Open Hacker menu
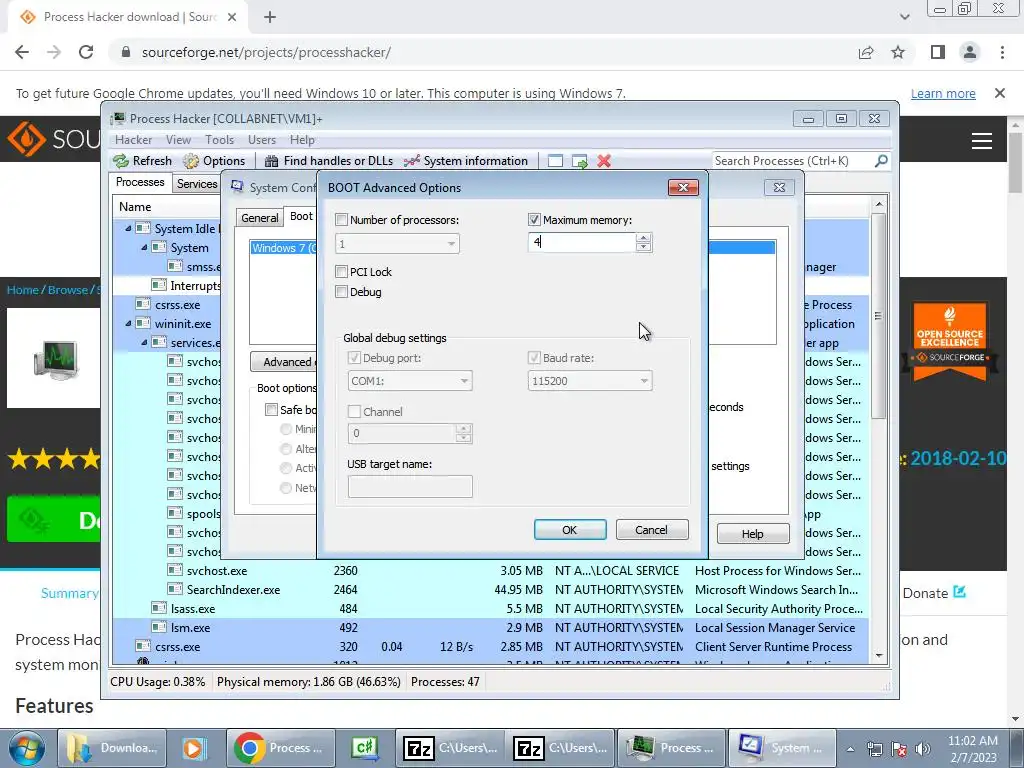1024x768 pixels. pos(133,140)
